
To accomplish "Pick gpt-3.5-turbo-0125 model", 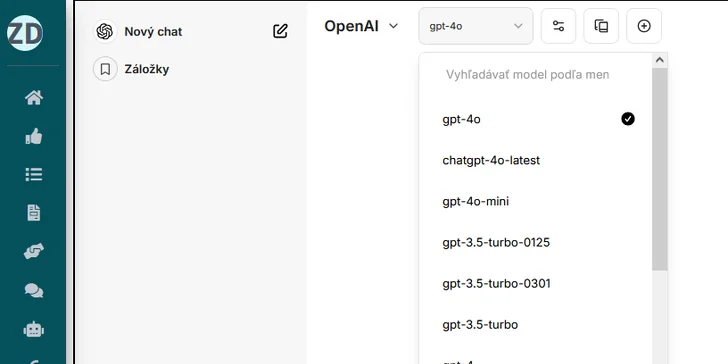I will pos(536,242).
